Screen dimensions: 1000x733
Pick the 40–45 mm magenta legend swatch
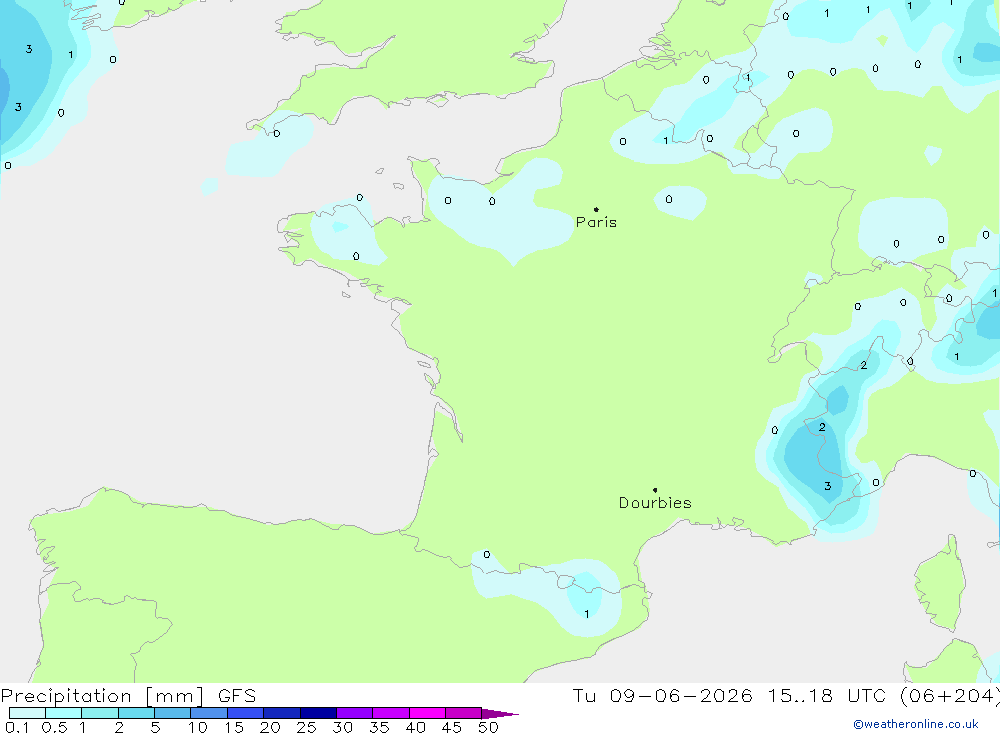tap(427, 713)
